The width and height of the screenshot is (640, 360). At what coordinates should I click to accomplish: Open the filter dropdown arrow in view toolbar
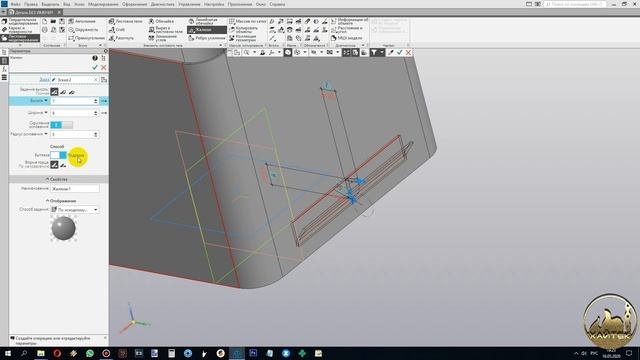coord(382,53)
